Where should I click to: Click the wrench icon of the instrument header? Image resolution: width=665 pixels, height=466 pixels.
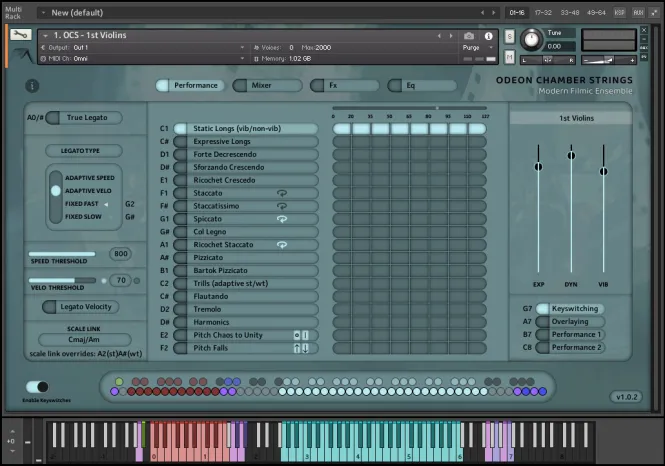pos(20,35)
